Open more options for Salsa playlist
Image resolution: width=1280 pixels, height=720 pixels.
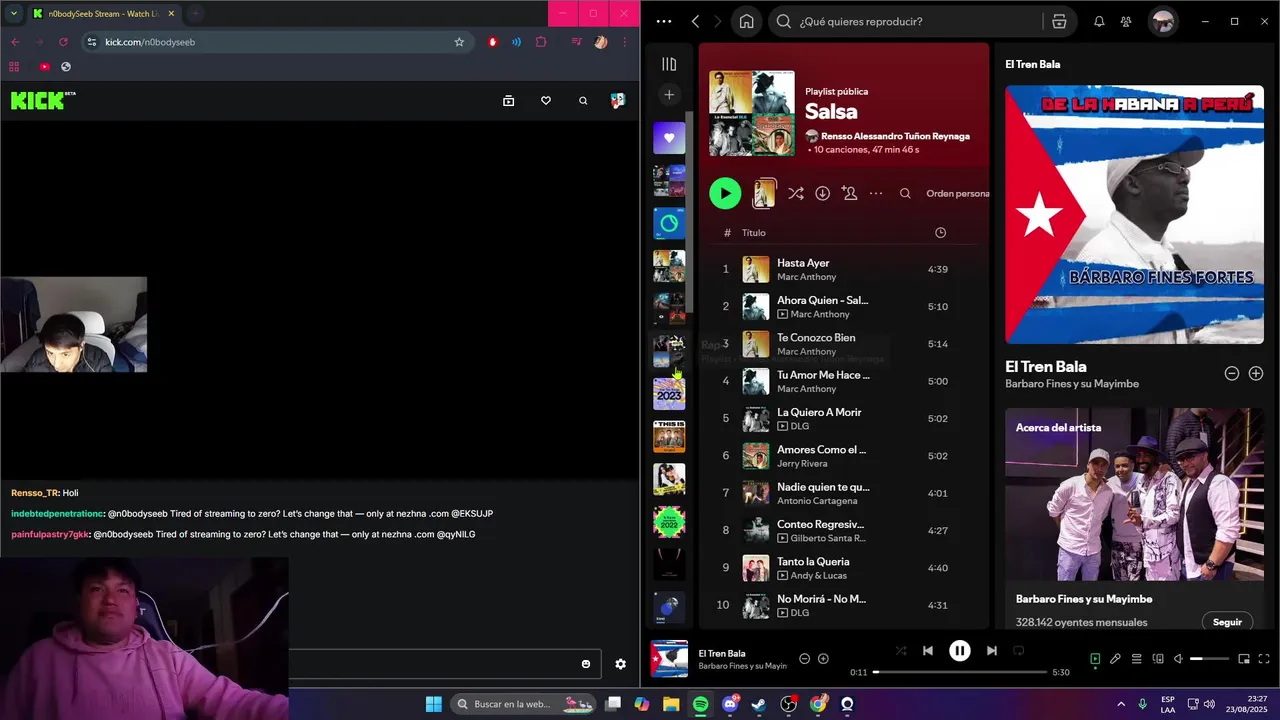point(876,194)
